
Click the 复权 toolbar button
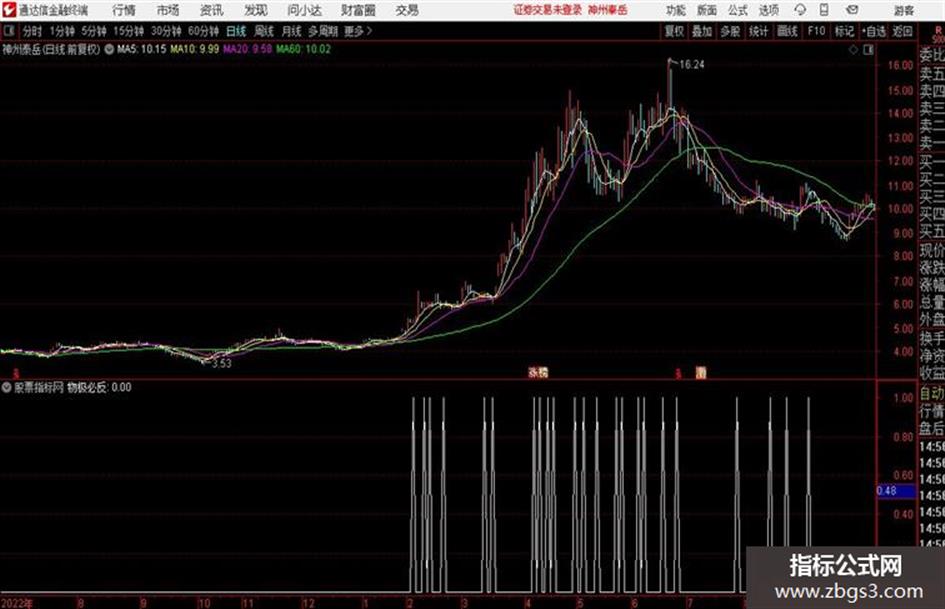tap(674, 31)
